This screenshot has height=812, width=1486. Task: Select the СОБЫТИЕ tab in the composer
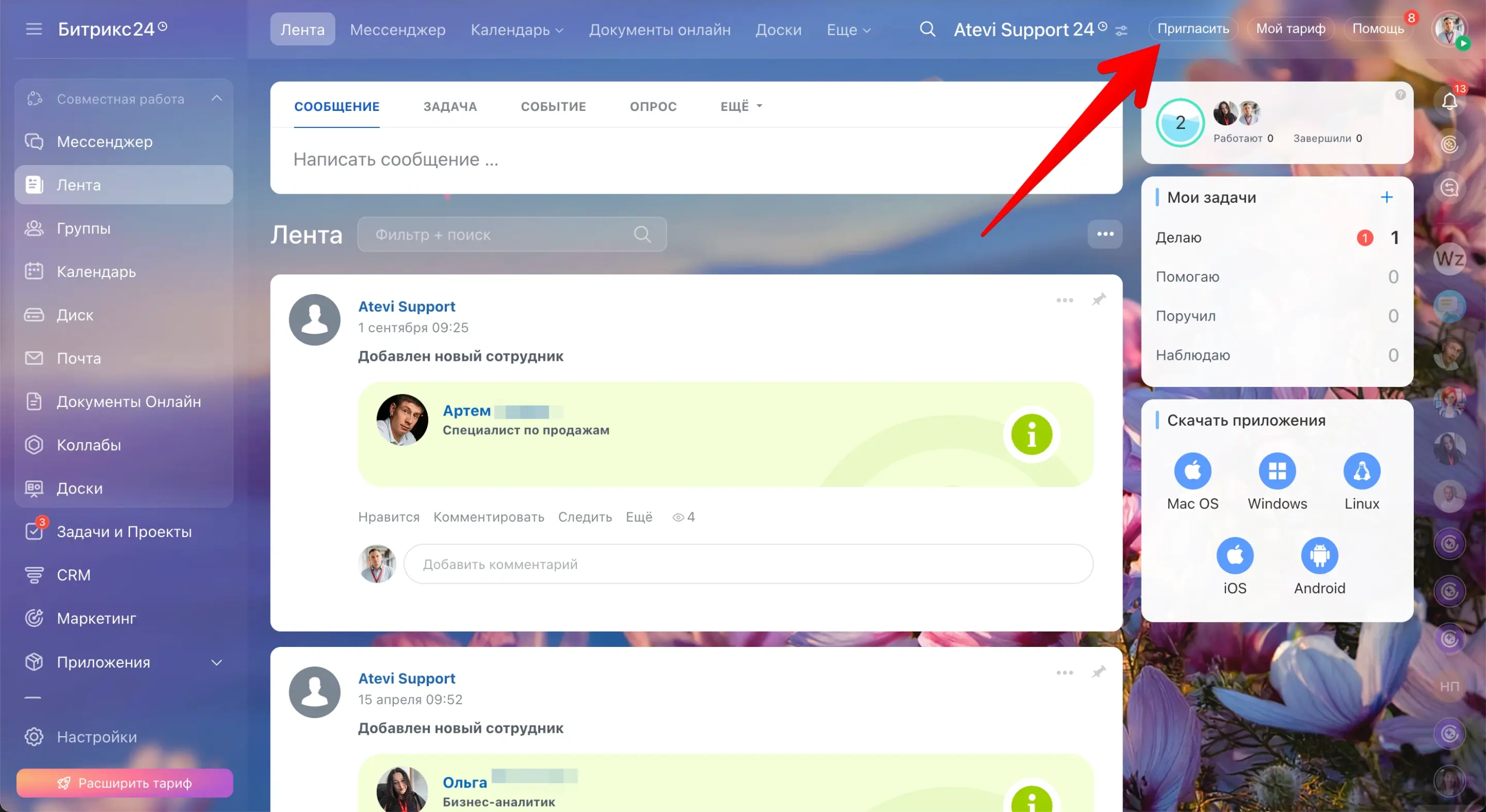(x=552, y=106)
